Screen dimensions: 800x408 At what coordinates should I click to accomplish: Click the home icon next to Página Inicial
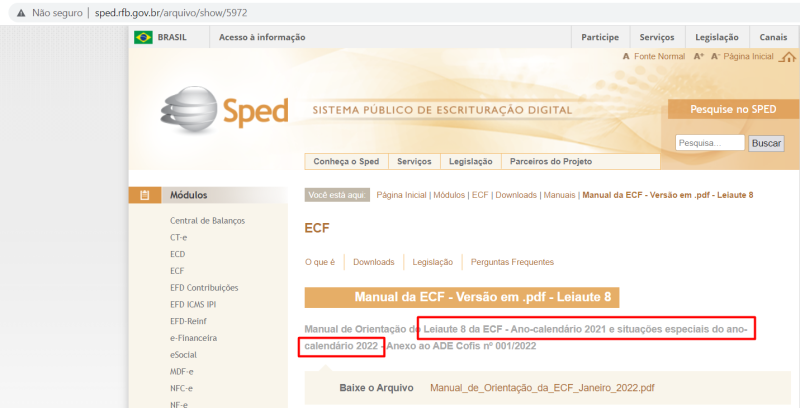click(787, 57)
